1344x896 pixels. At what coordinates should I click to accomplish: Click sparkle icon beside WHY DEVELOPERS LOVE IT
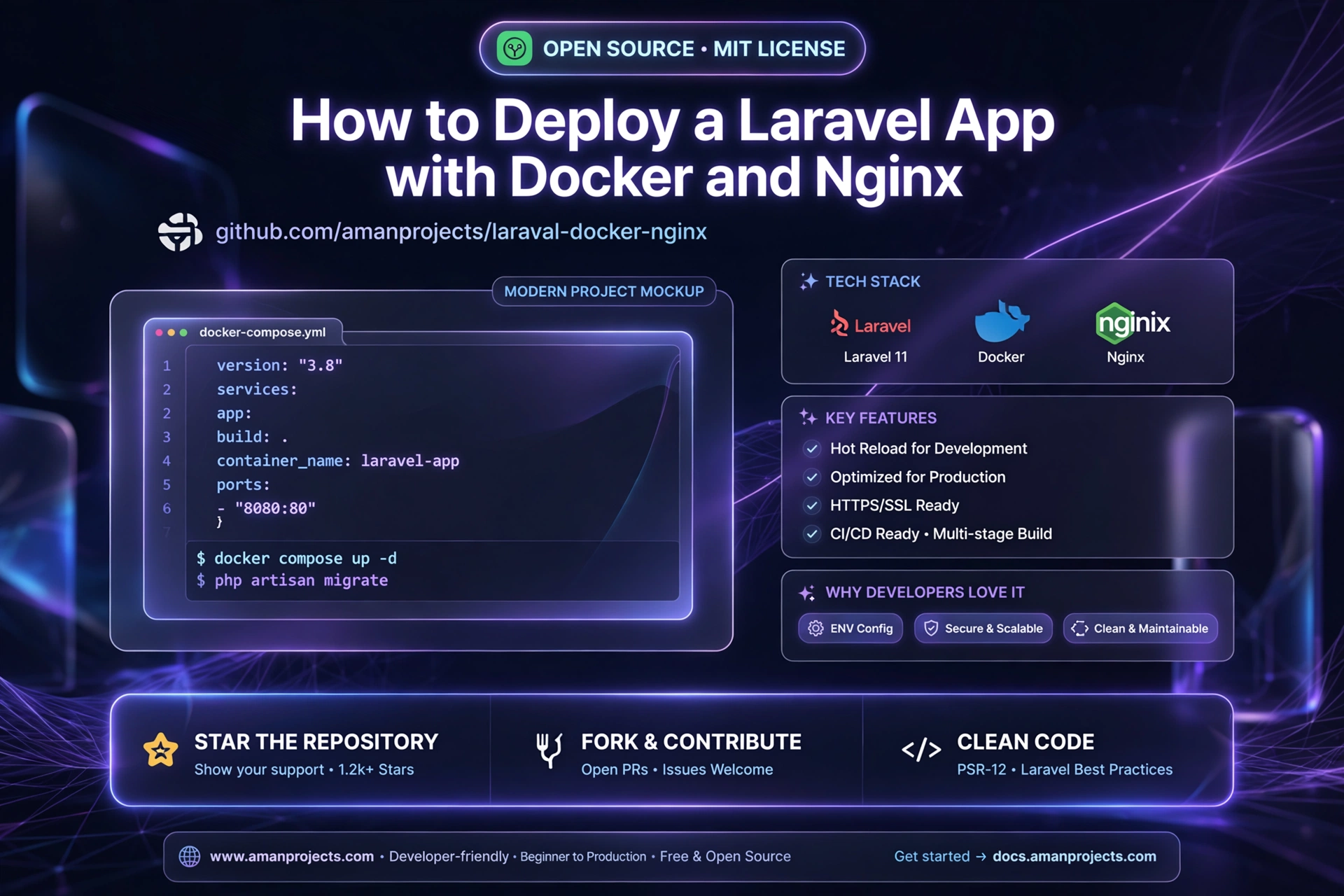coord(807,593)
